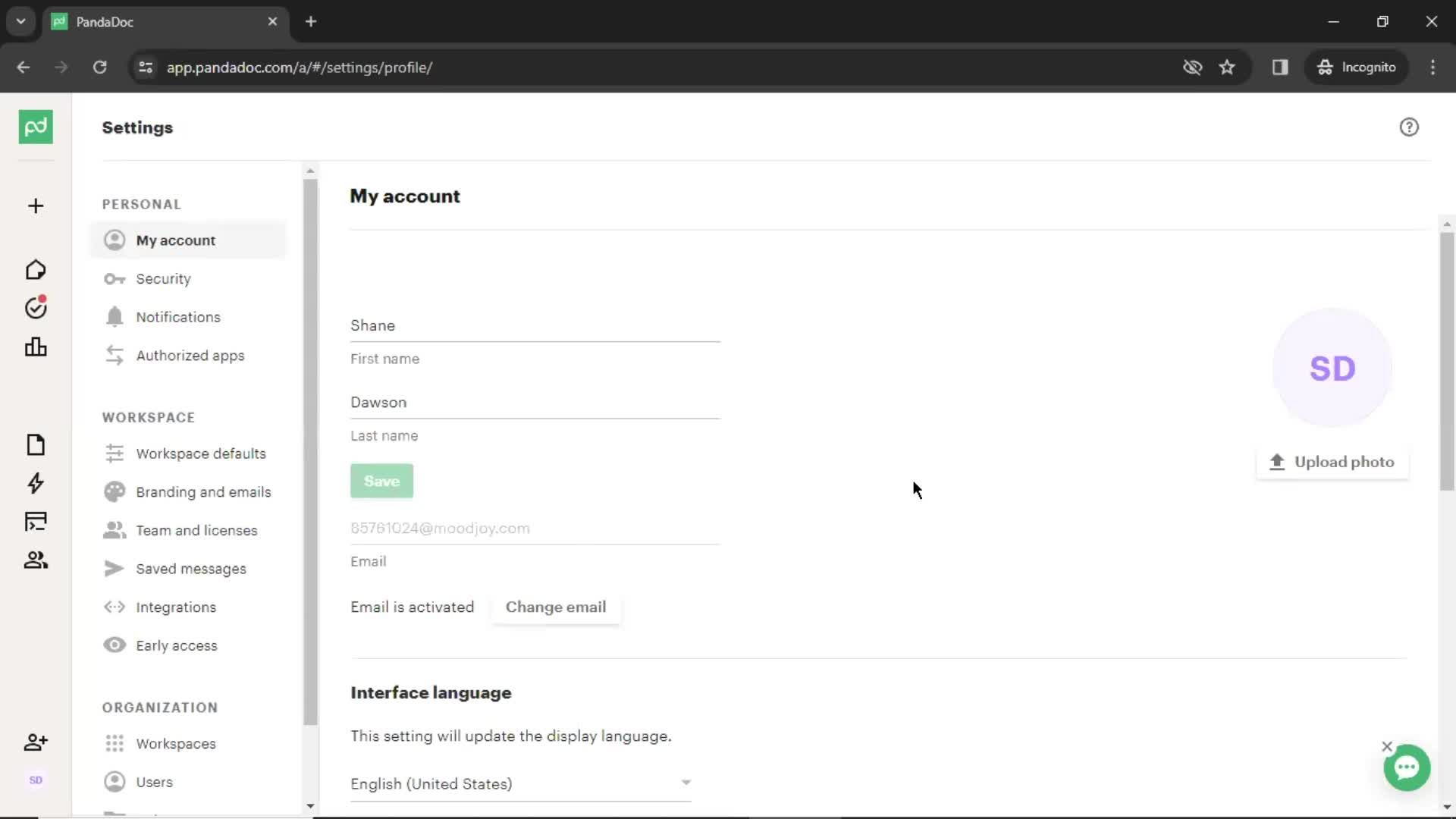This screenshot has width=1456, height=819.
Task: Click the Upload photo link
Action: coord(1333,462)
